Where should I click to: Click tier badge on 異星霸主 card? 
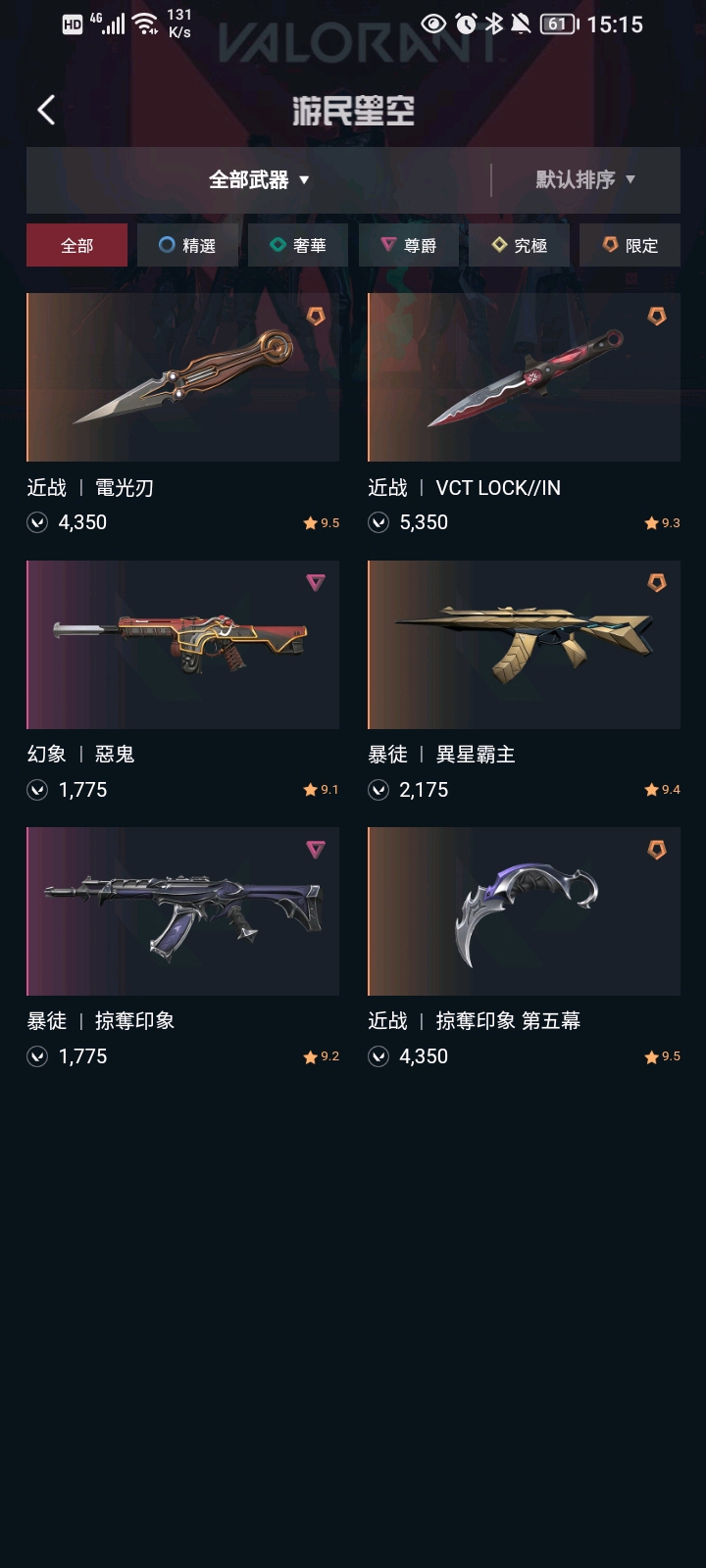657,583
